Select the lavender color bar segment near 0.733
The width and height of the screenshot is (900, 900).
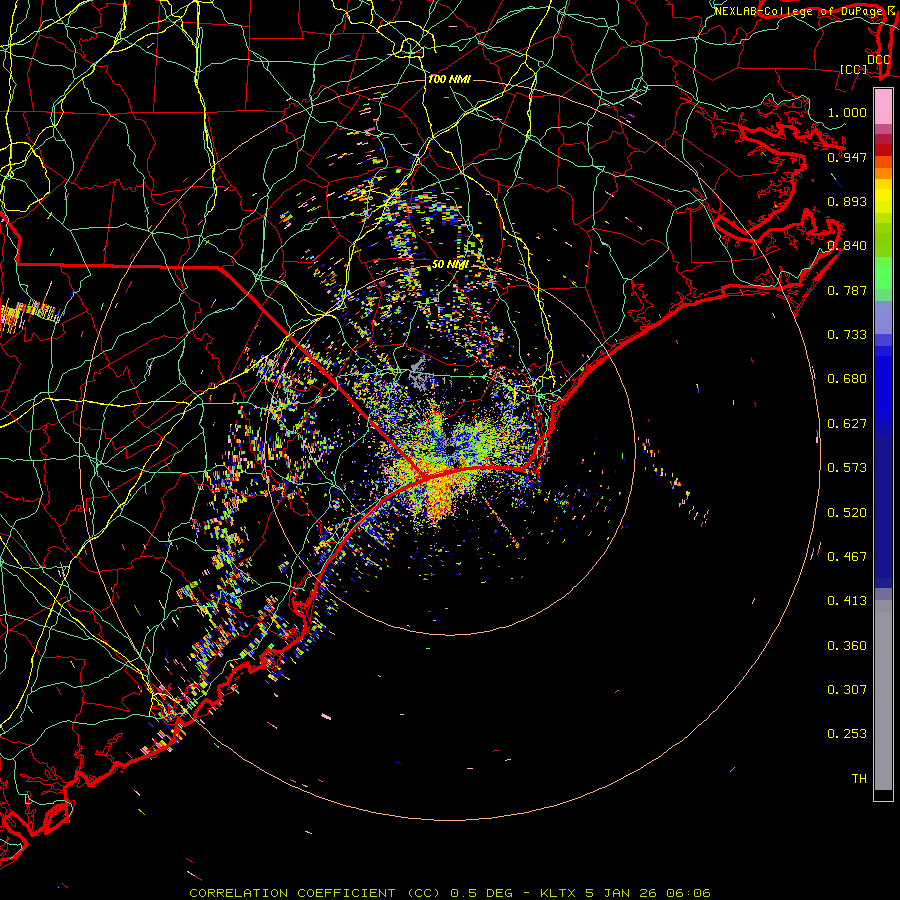pos(883,318)
